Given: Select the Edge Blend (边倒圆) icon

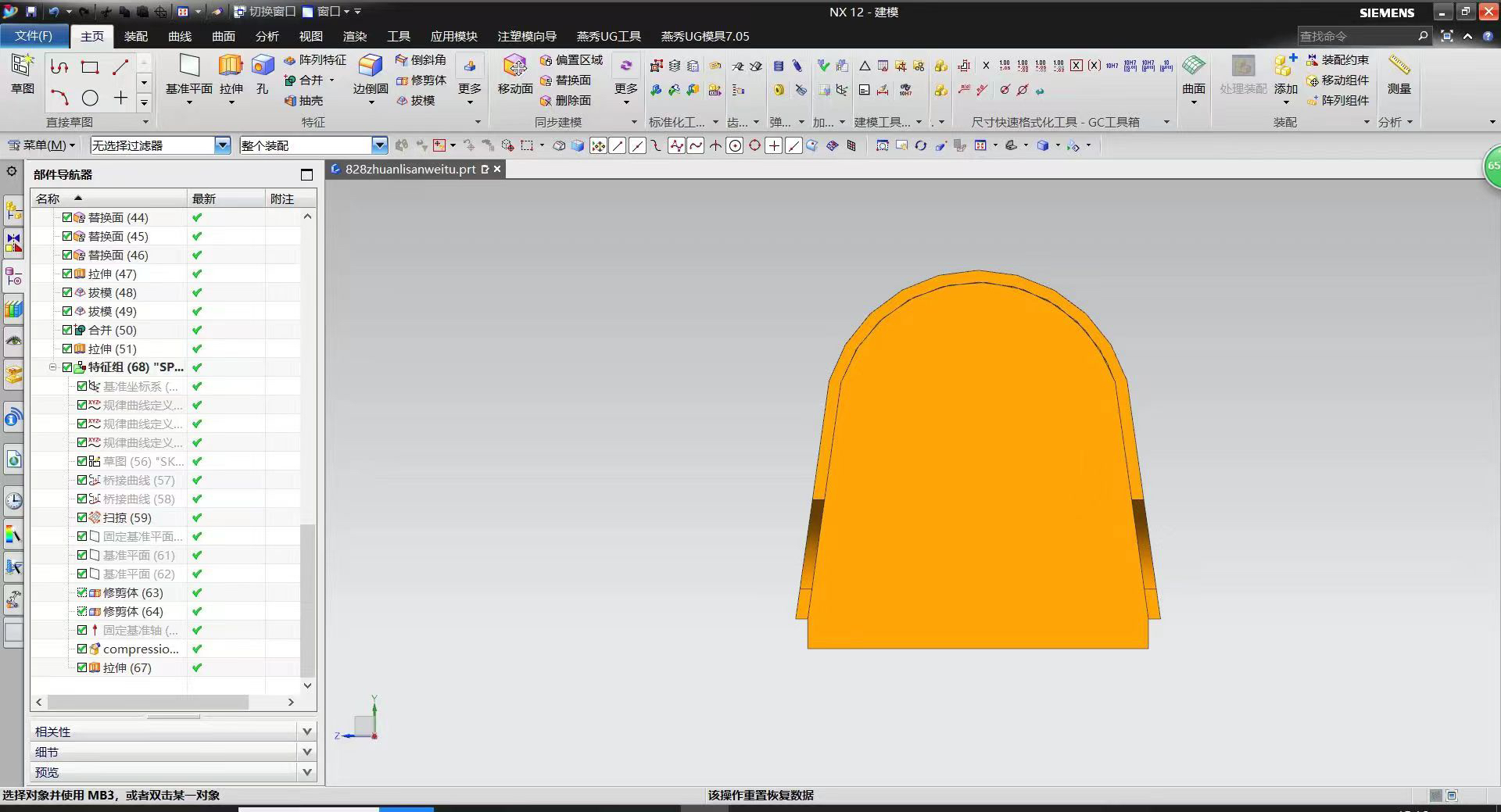Looking at the screenshot, I should coord(370,66).
